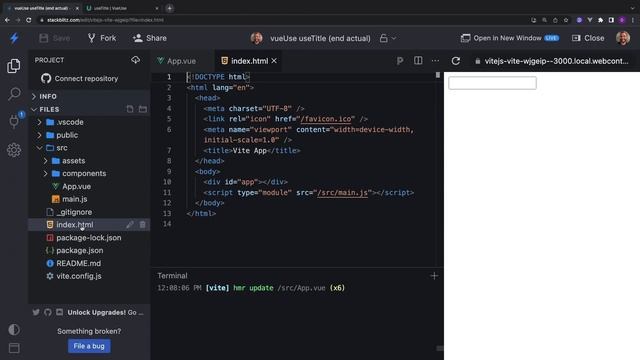This screenshot has height=360, width=640.
Task: Click the Close preview button
Action: pyautogui.click(x=588, y=38)
